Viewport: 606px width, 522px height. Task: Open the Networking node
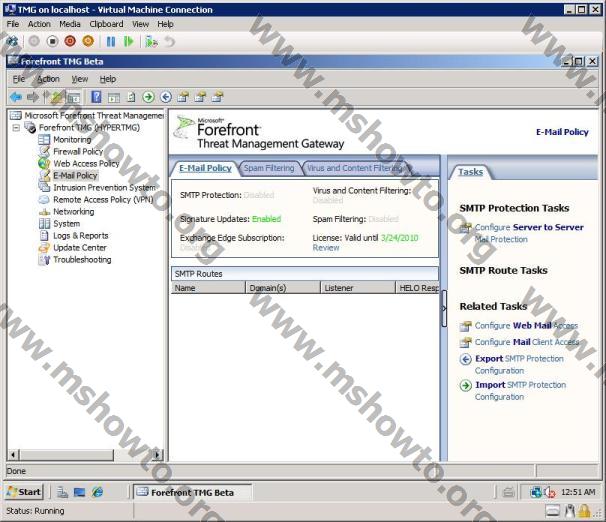[x=73, y=211]
